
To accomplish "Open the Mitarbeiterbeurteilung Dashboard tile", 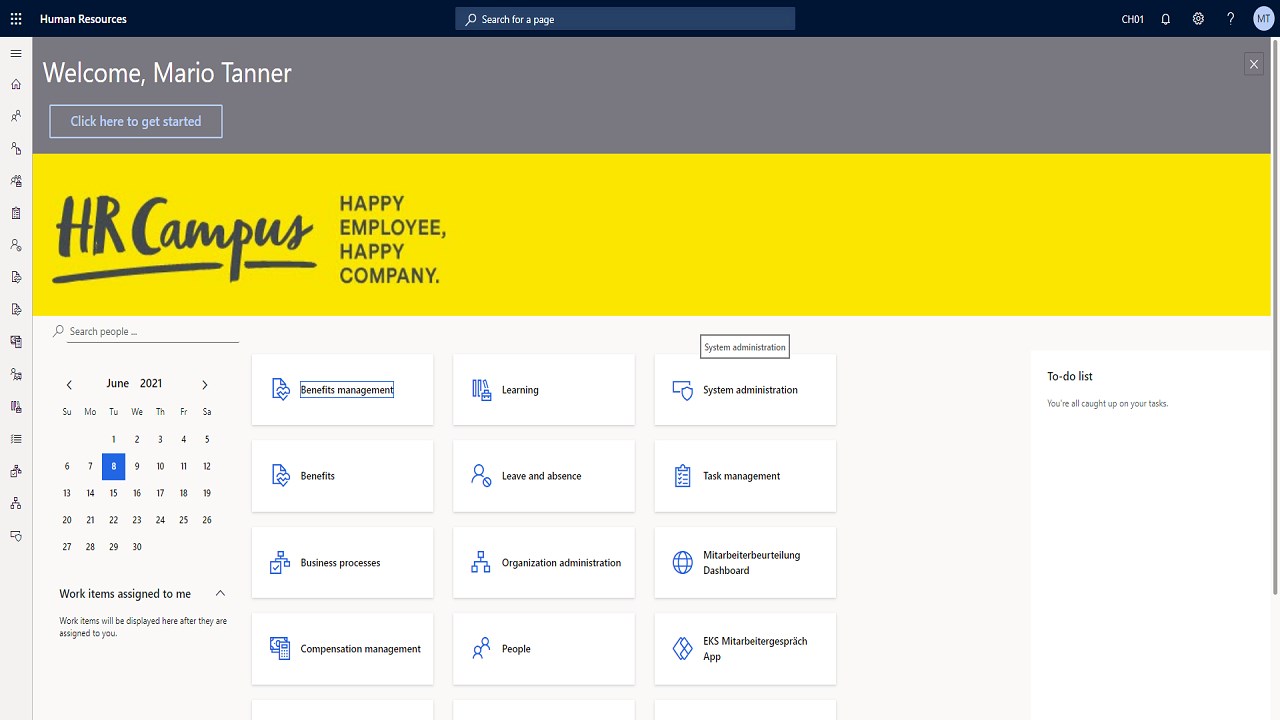I will pyautogui.click(x=745, y=563).
